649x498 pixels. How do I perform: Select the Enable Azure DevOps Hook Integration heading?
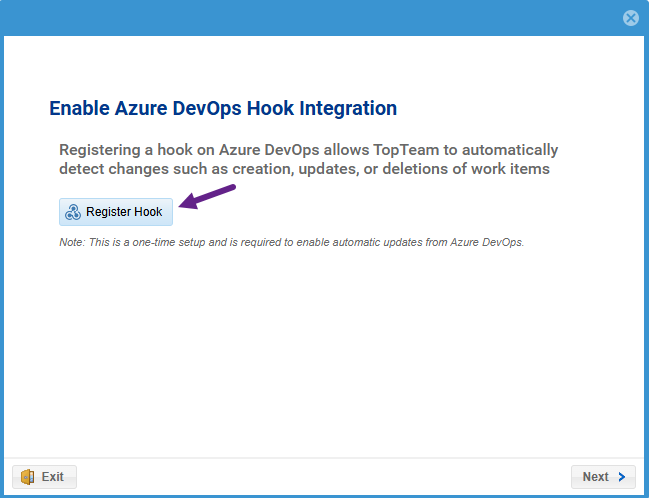coord(223,108)
